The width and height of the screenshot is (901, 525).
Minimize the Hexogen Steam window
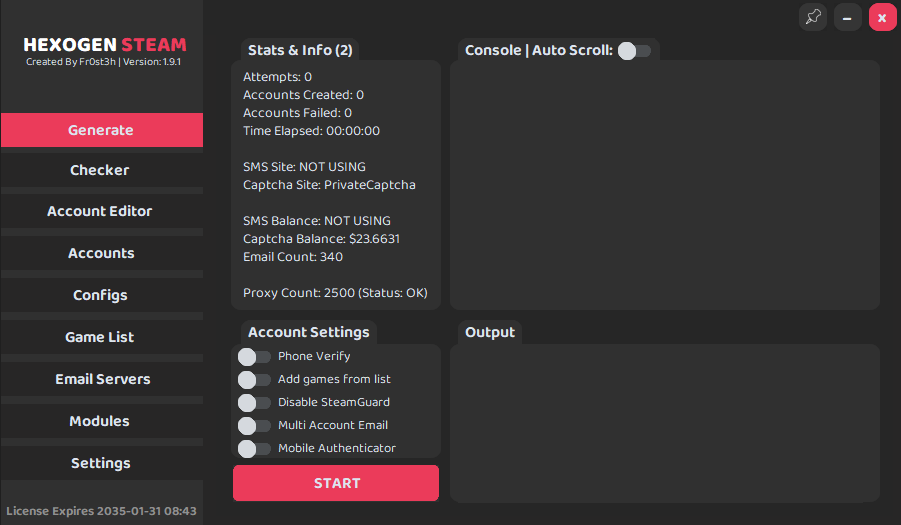point(848,17)
